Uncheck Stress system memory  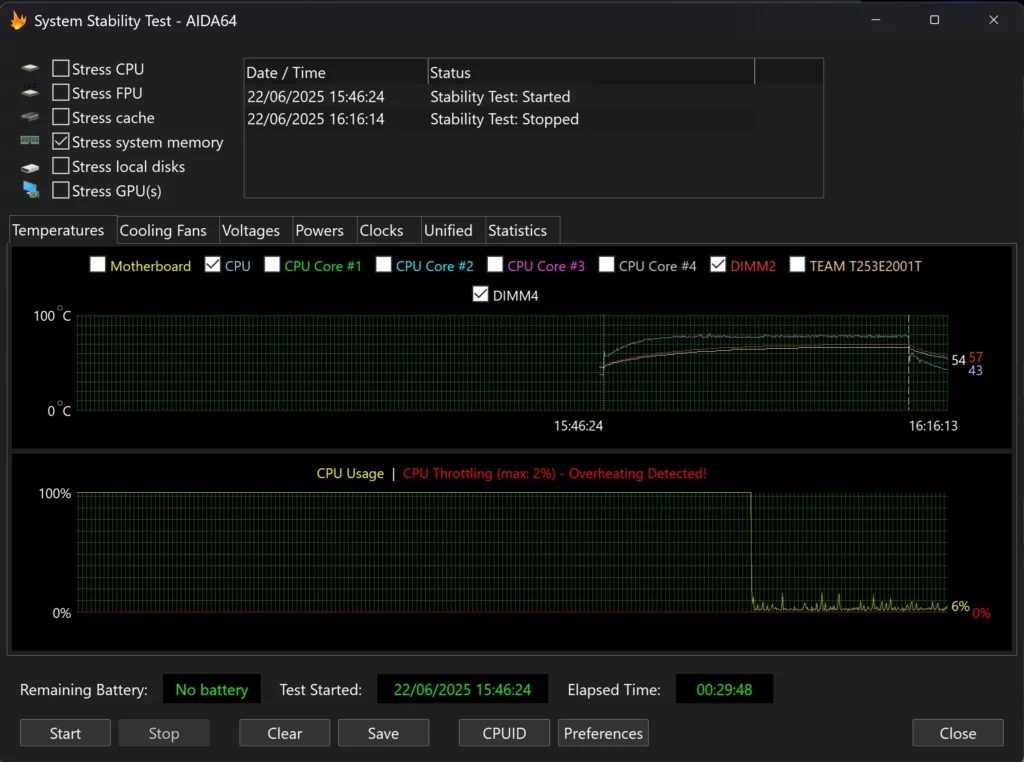pos(61,141)
